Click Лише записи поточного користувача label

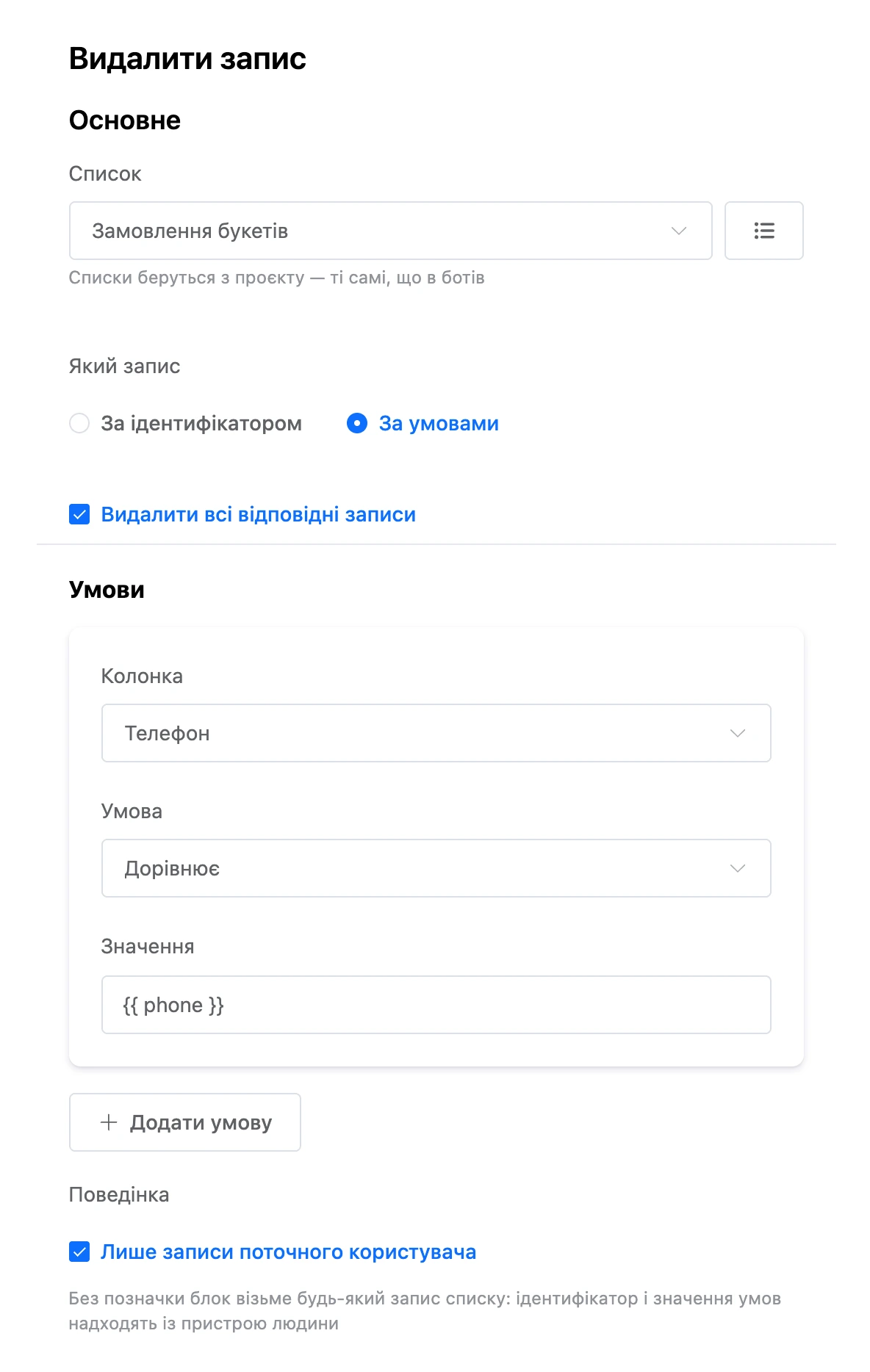point(289,1252)
